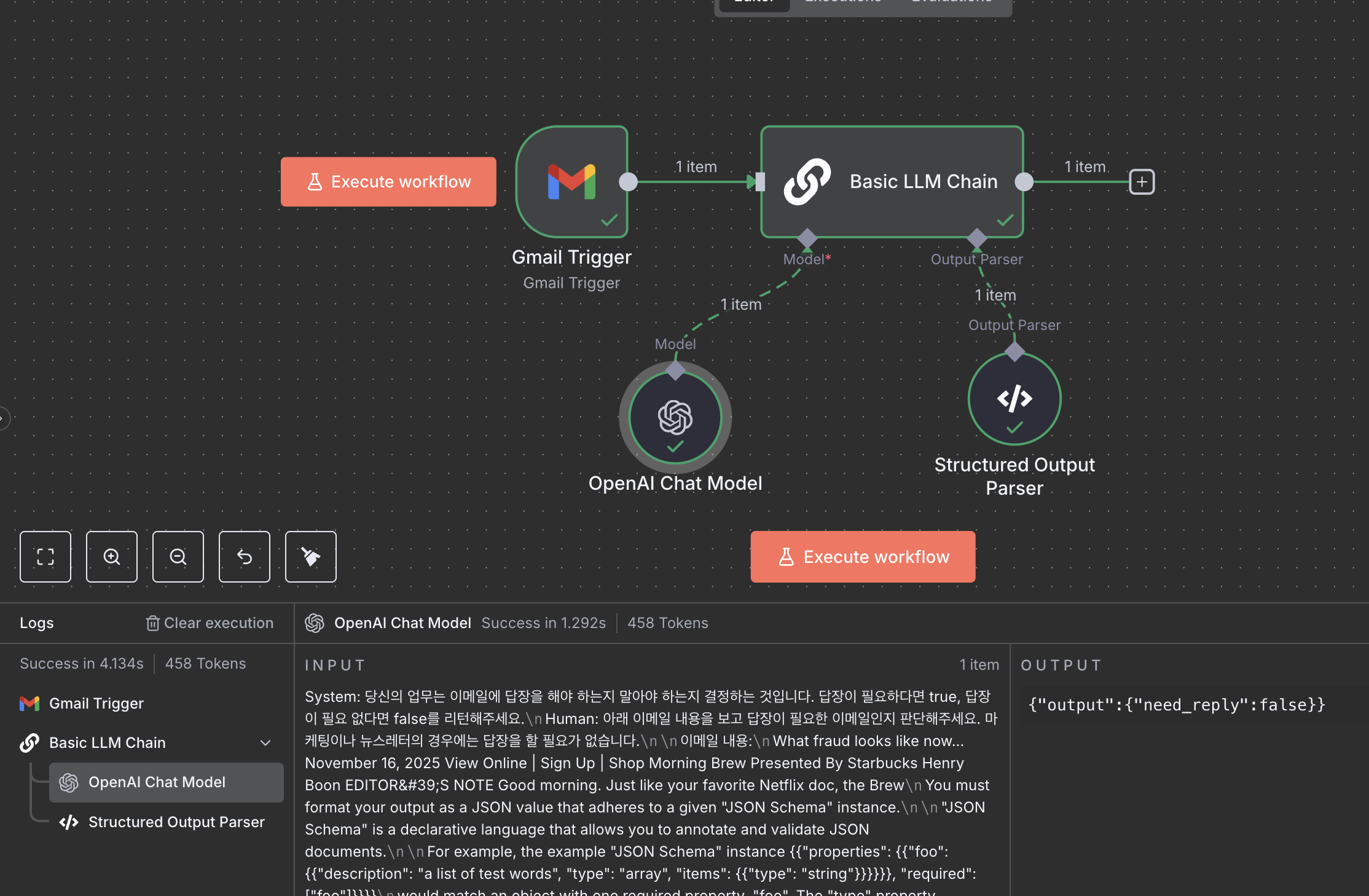Image resolution: width=1369 pixels, height=896 pixels.
Task: Collapse the Basic LLM Chain log entry
Action: pos(265,743)
